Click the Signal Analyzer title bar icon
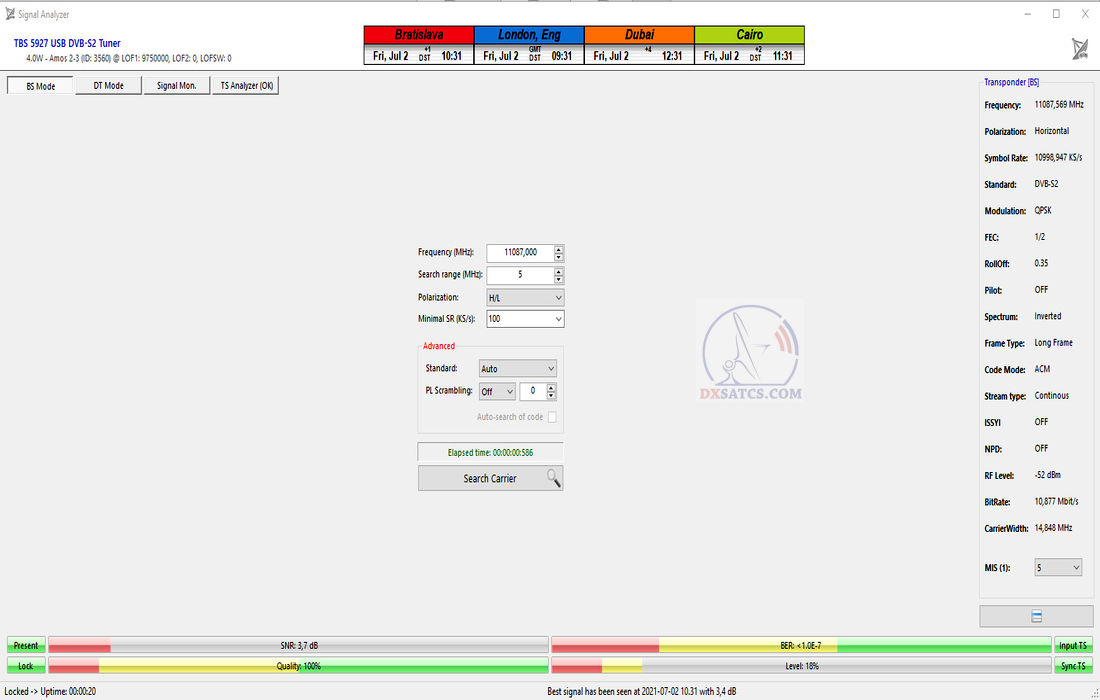Screen dimensions: 1100x700 pyautogui.click(x=10, y=14)
